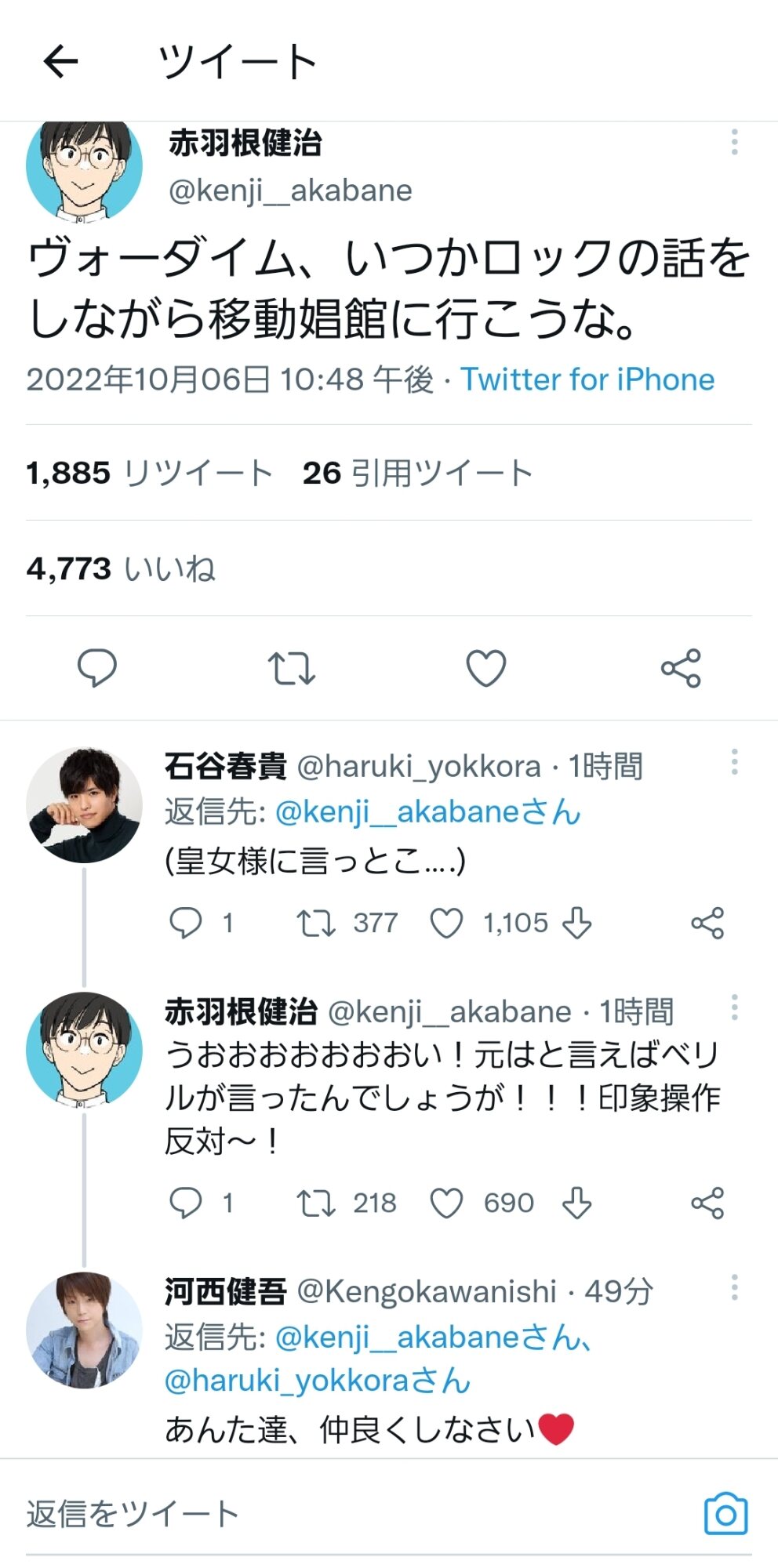Retweet 石谷春貴's reply showing 377

point(315,924)
